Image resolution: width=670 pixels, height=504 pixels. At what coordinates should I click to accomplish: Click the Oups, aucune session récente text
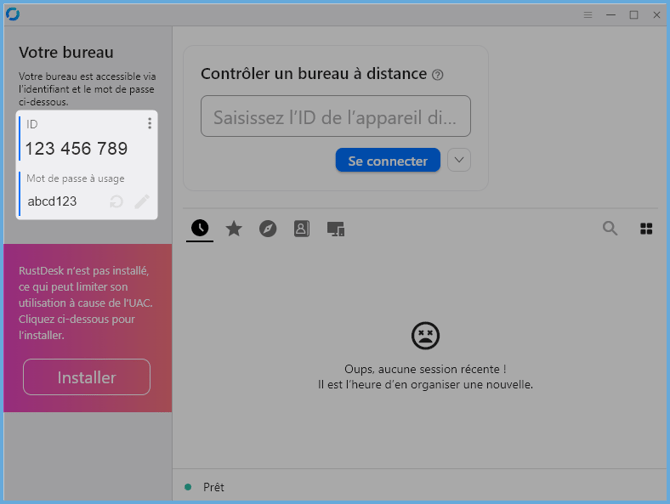coord(425,369)
